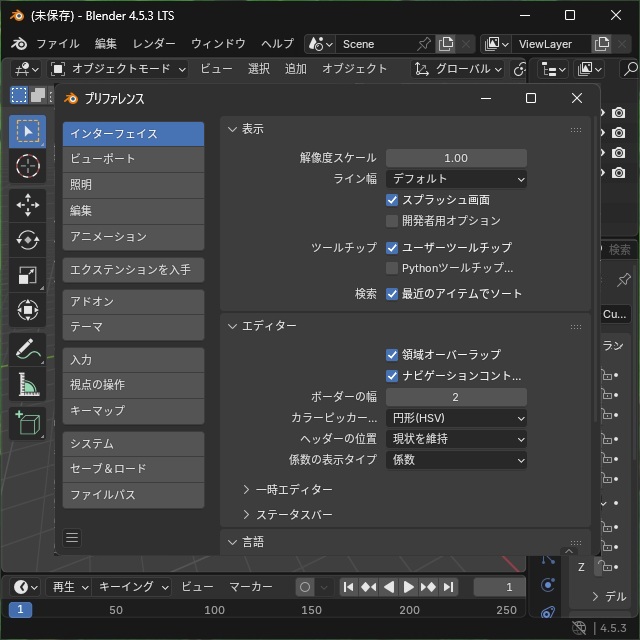The height and width of the screenshot is (640, 640).
Task: Open the オブジェクトモード dropdown
Action: (x=118, y=69)
